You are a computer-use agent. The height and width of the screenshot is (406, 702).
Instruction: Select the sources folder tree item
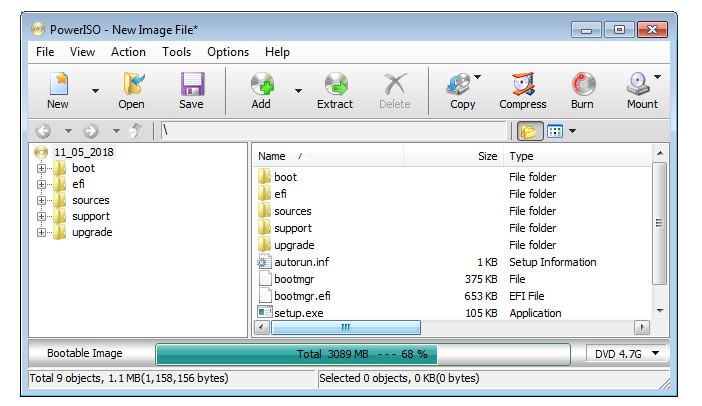pyautogui.click(x=91, y=201)
